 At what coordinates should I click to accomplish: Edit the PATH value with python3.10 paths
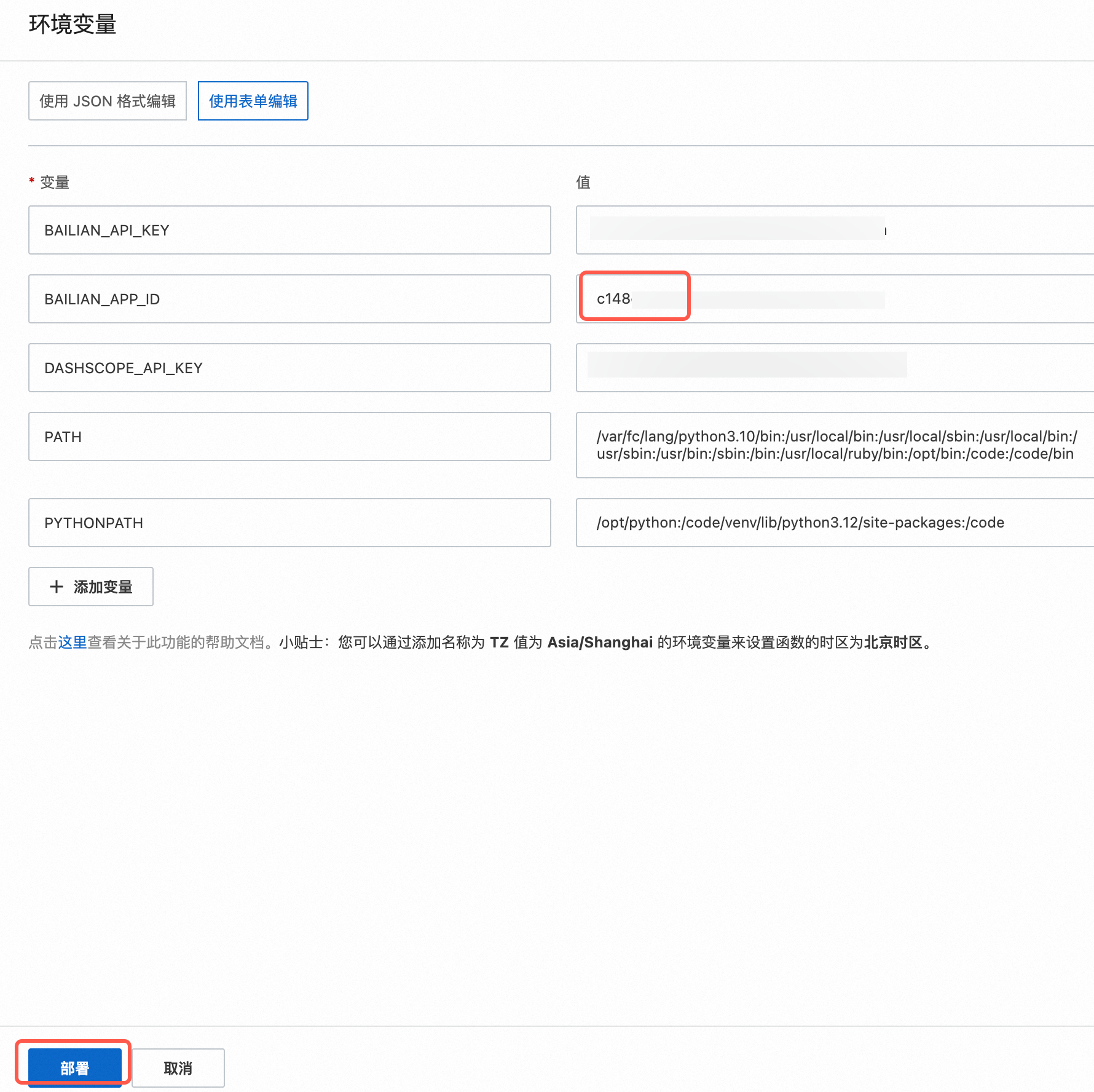(835, 445)
